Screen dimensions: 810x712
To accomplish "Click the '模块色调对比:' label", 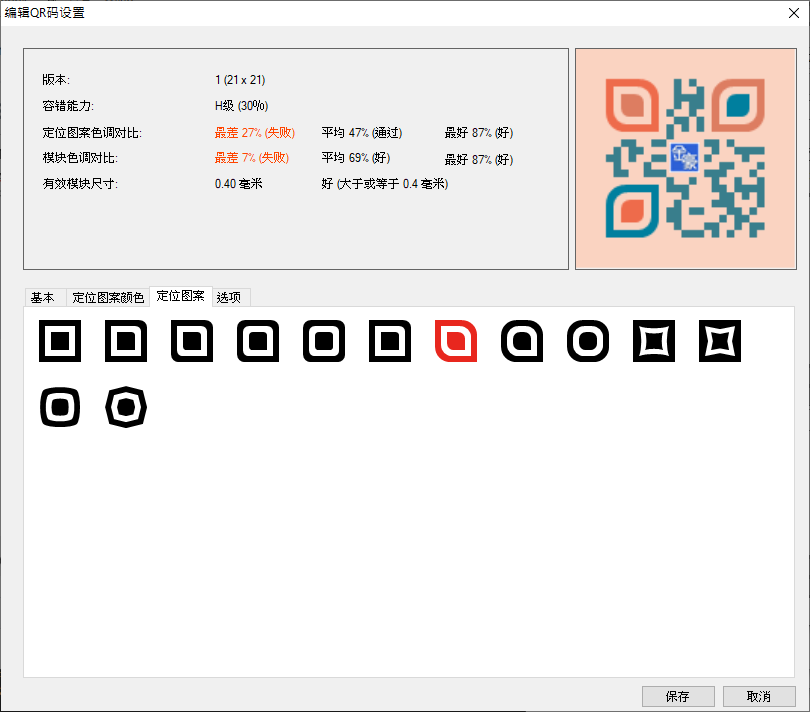I will [80, 158].
